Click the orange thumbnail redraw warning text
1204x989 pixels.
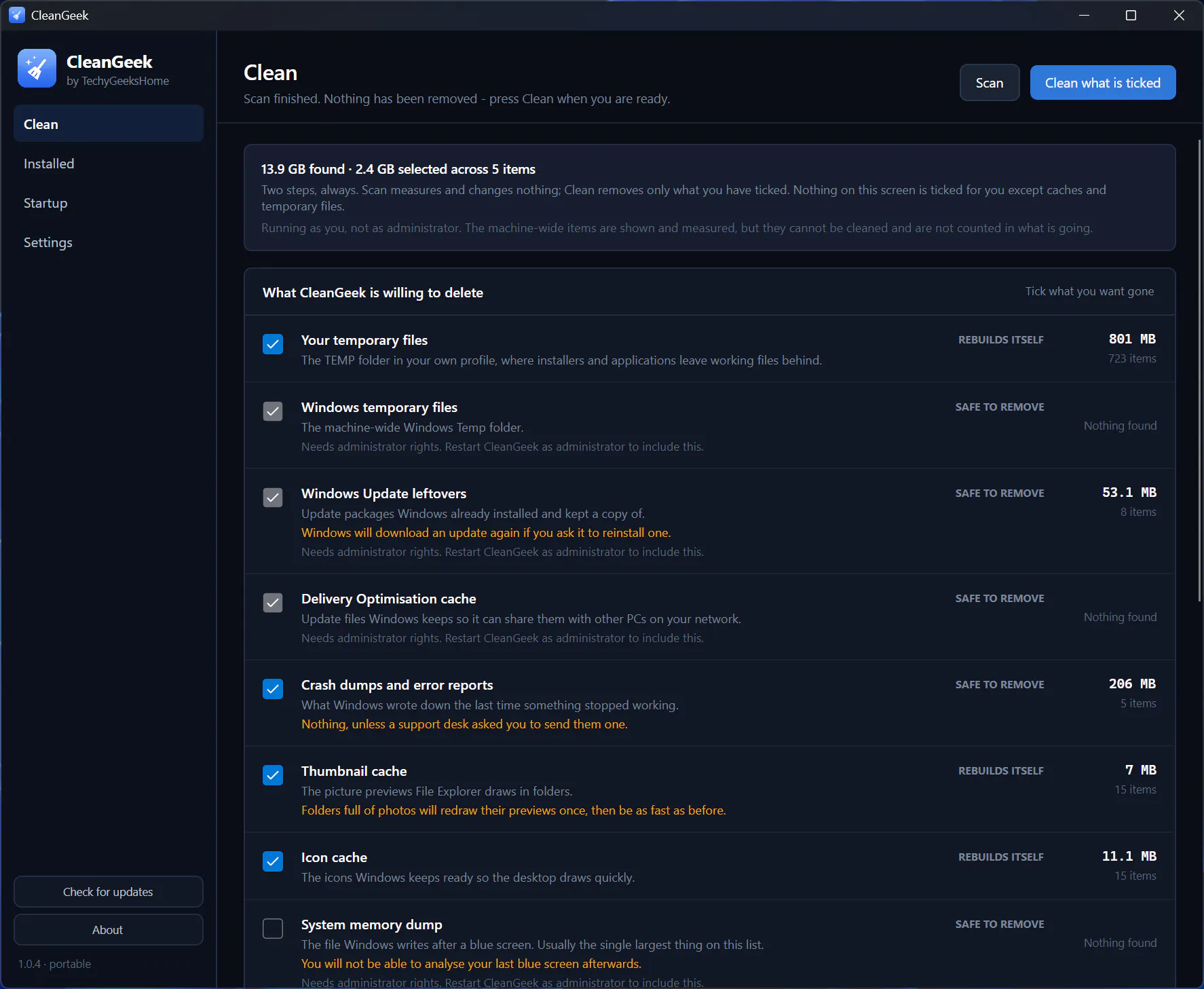click(514, 810)
